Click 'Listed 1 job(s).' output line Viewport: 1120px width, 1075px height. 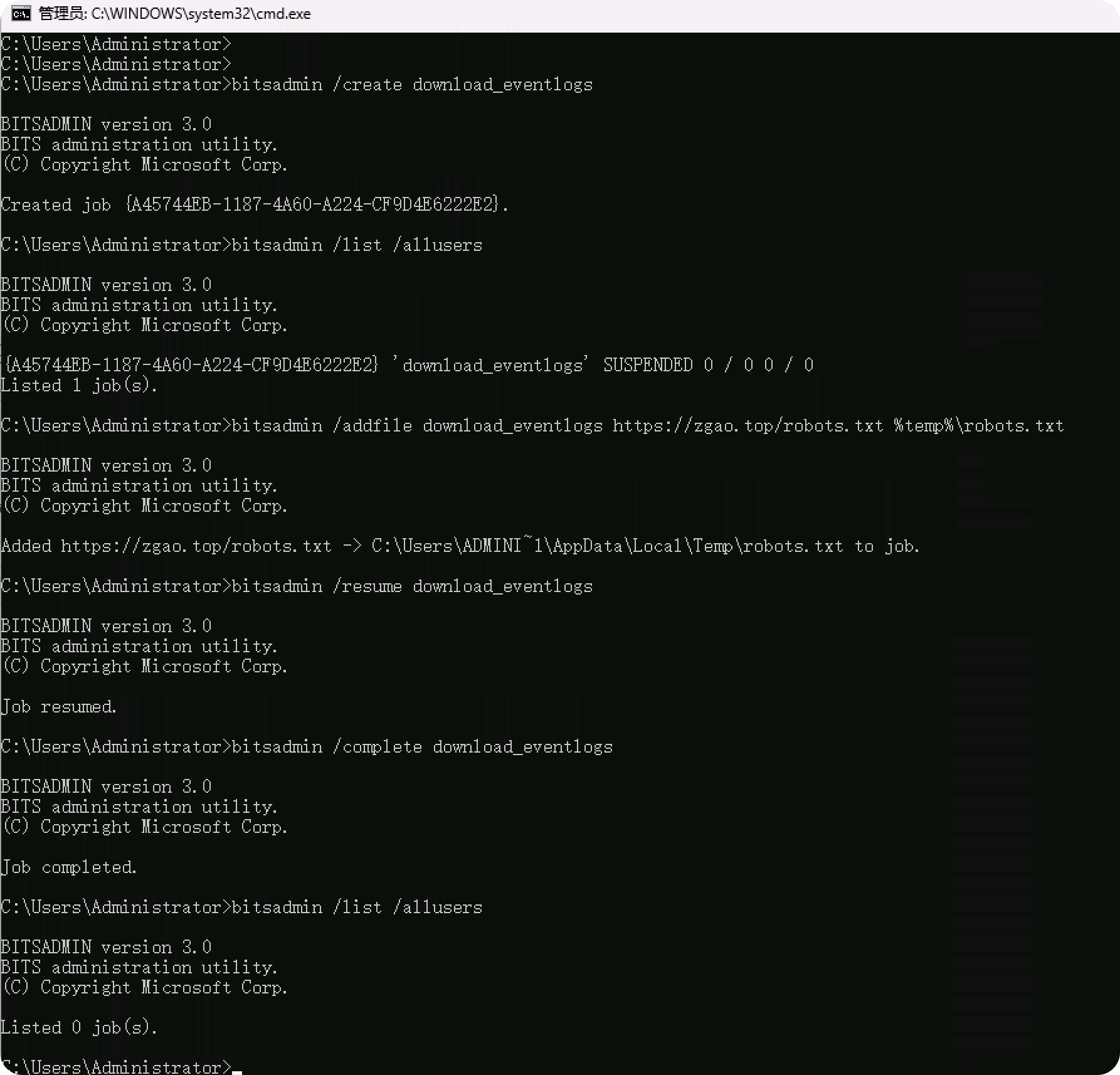[x=79, y=385]
